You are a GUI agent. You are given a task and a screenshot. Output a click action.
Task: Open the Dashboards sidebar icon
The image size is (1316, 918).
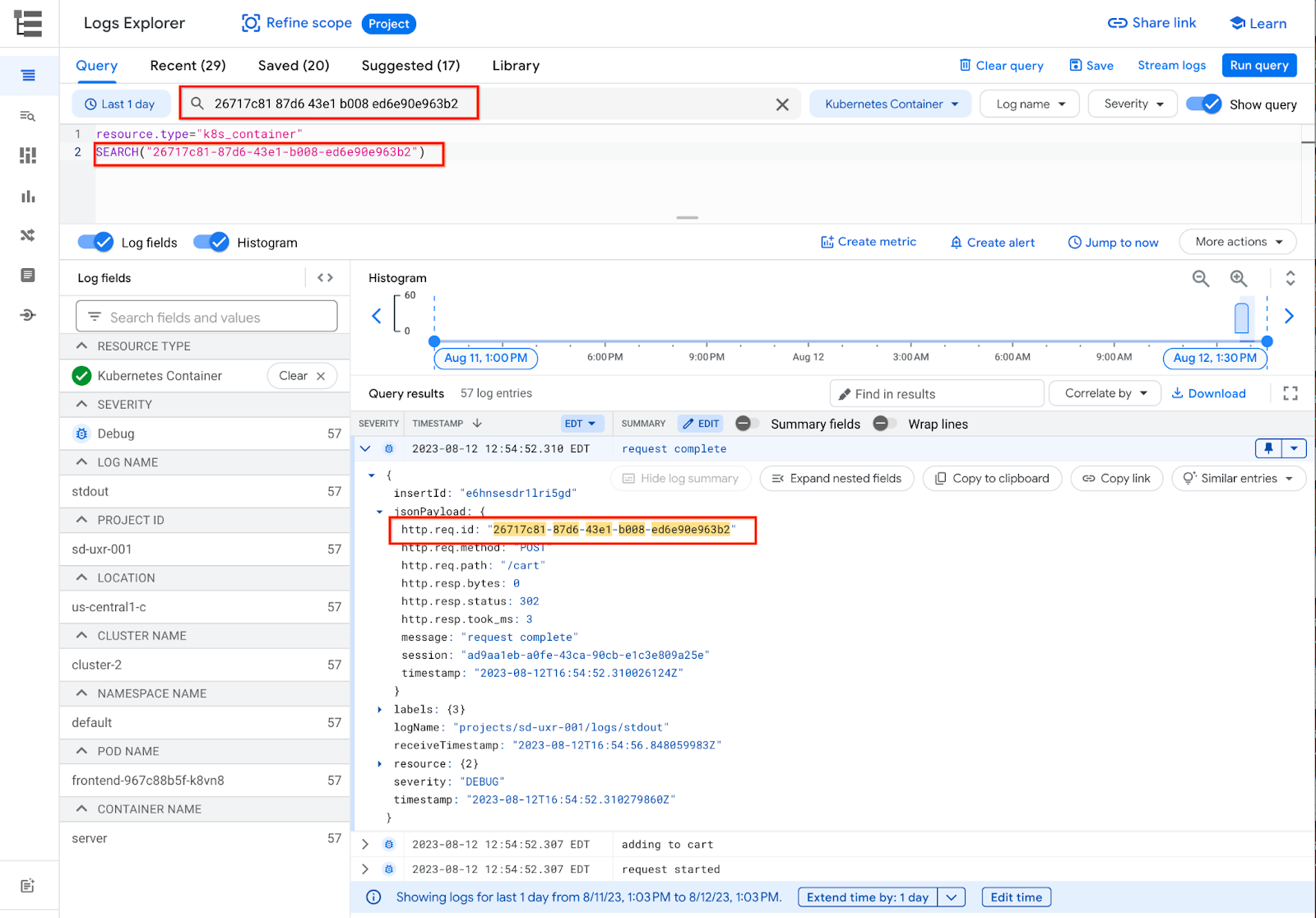tap(28, 155)
